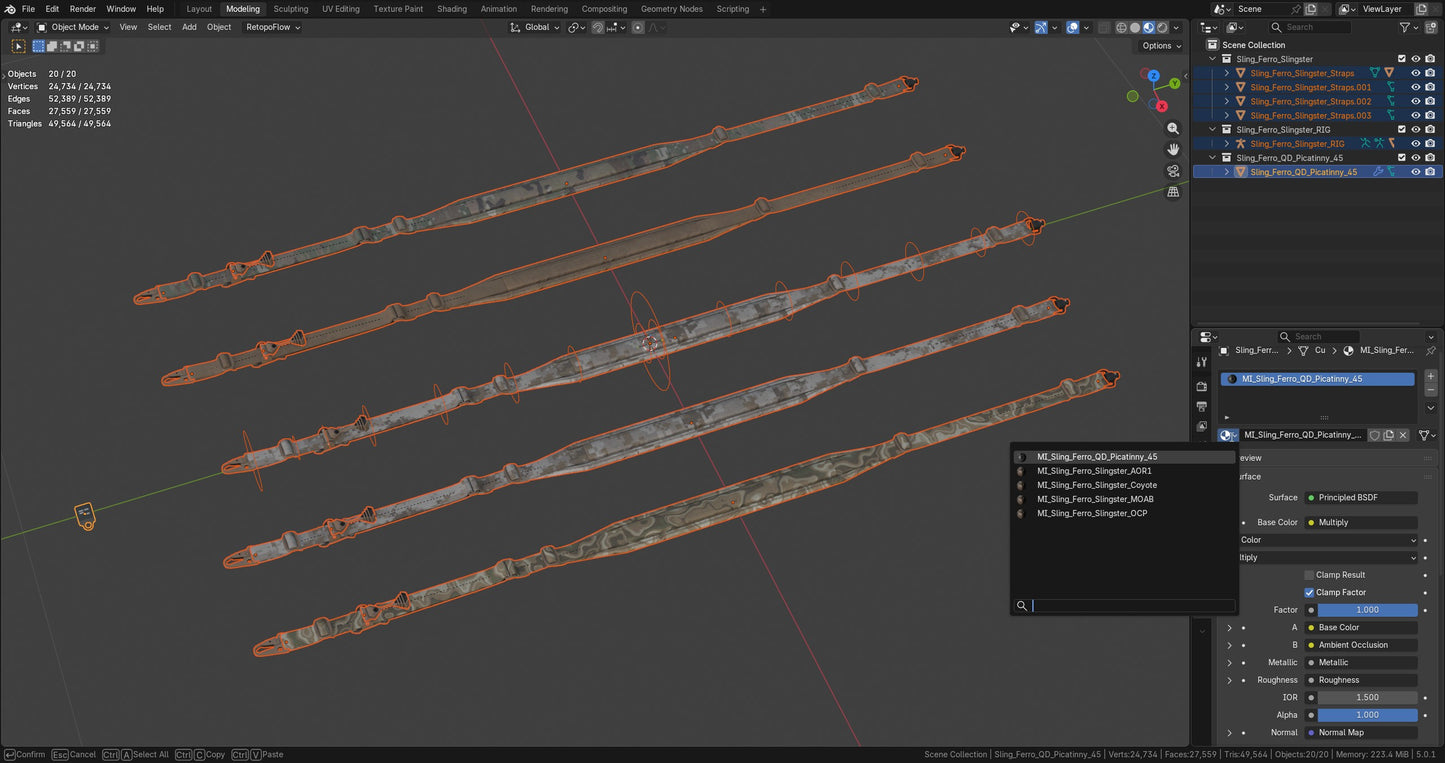
Task: Hide Sling_Ferro_Slingster_Straps.002 with its eye icon
Action: (1415, 101)
